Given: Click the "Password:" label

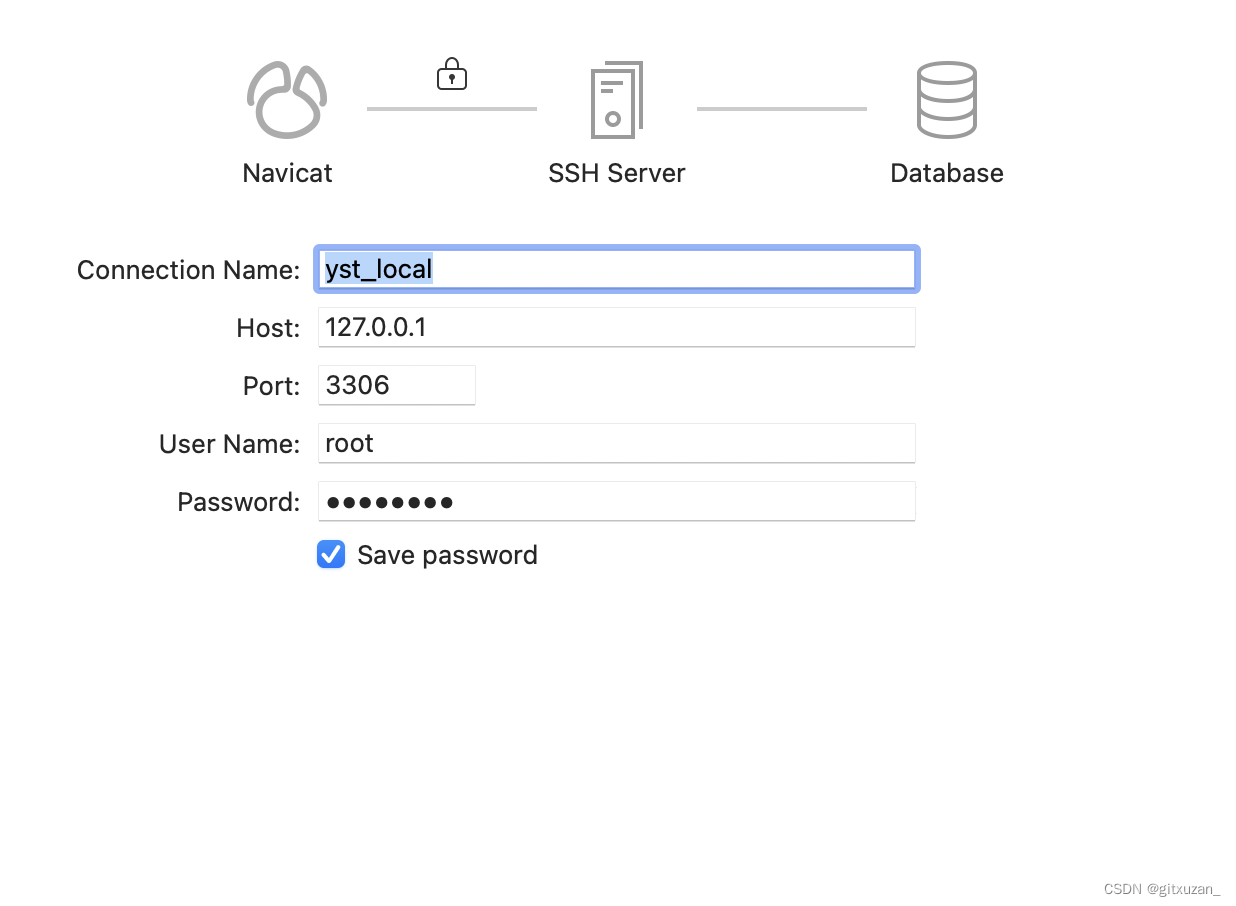Looking at the screenshot, I should click(238, 502).
